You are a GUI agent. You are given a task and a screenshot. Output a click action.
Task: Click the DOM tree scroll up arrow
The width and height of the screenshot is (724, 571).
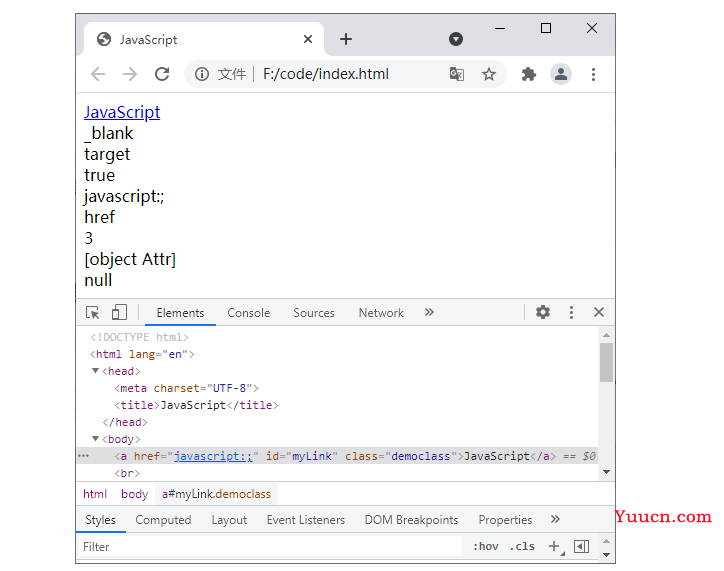606,335
